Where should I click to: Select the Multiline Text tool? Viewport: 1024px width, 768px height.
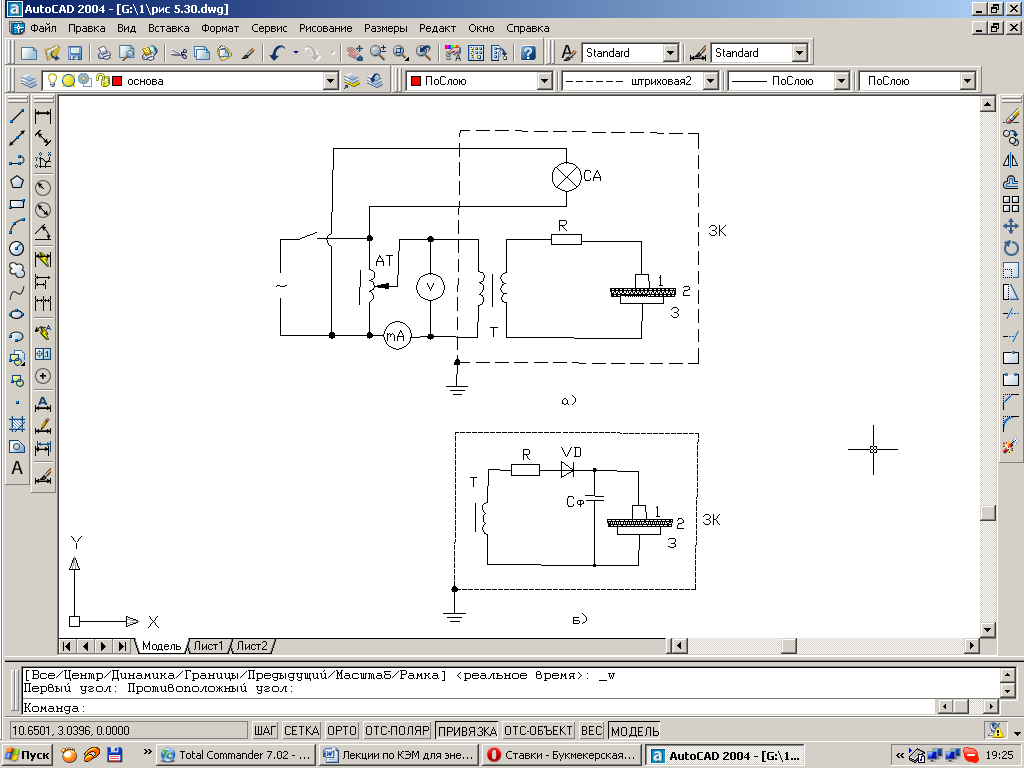coord(17,468)
